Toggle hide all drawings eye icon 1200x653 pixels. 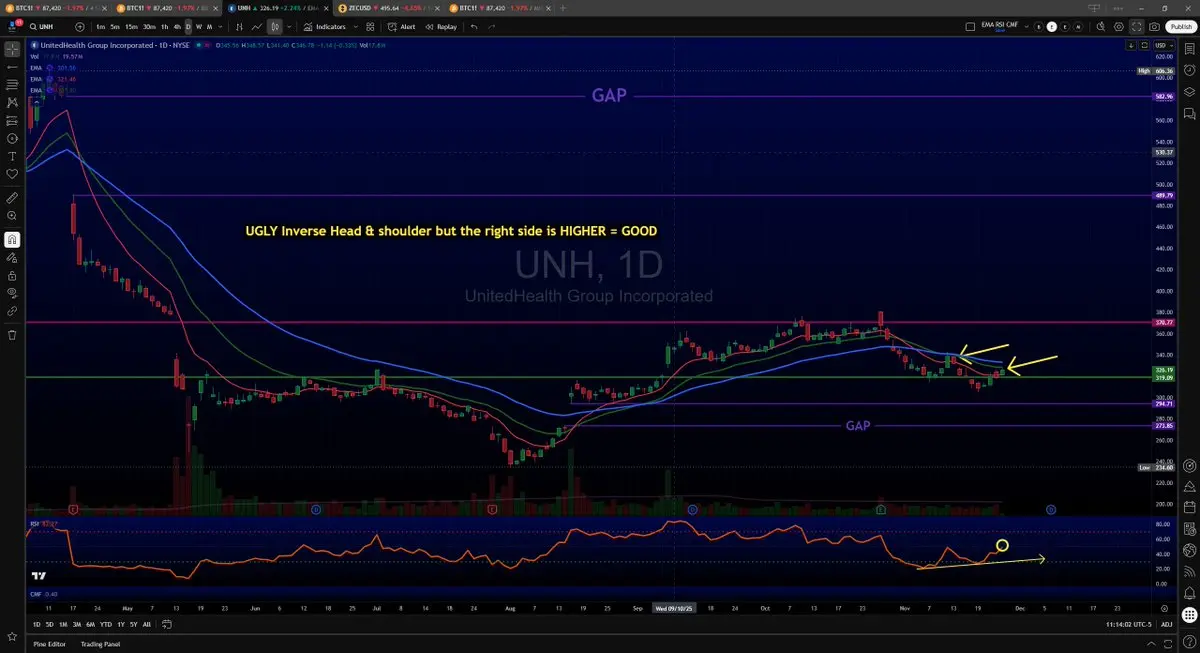tap(12, 292)
